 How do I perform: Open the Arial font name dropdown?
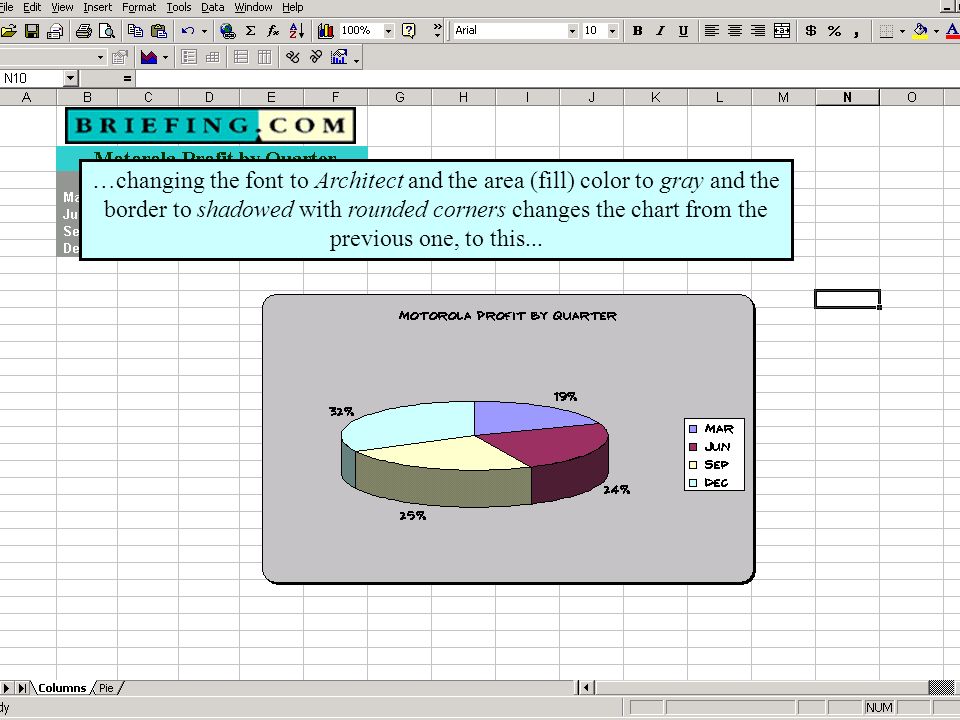coord(572,31)
